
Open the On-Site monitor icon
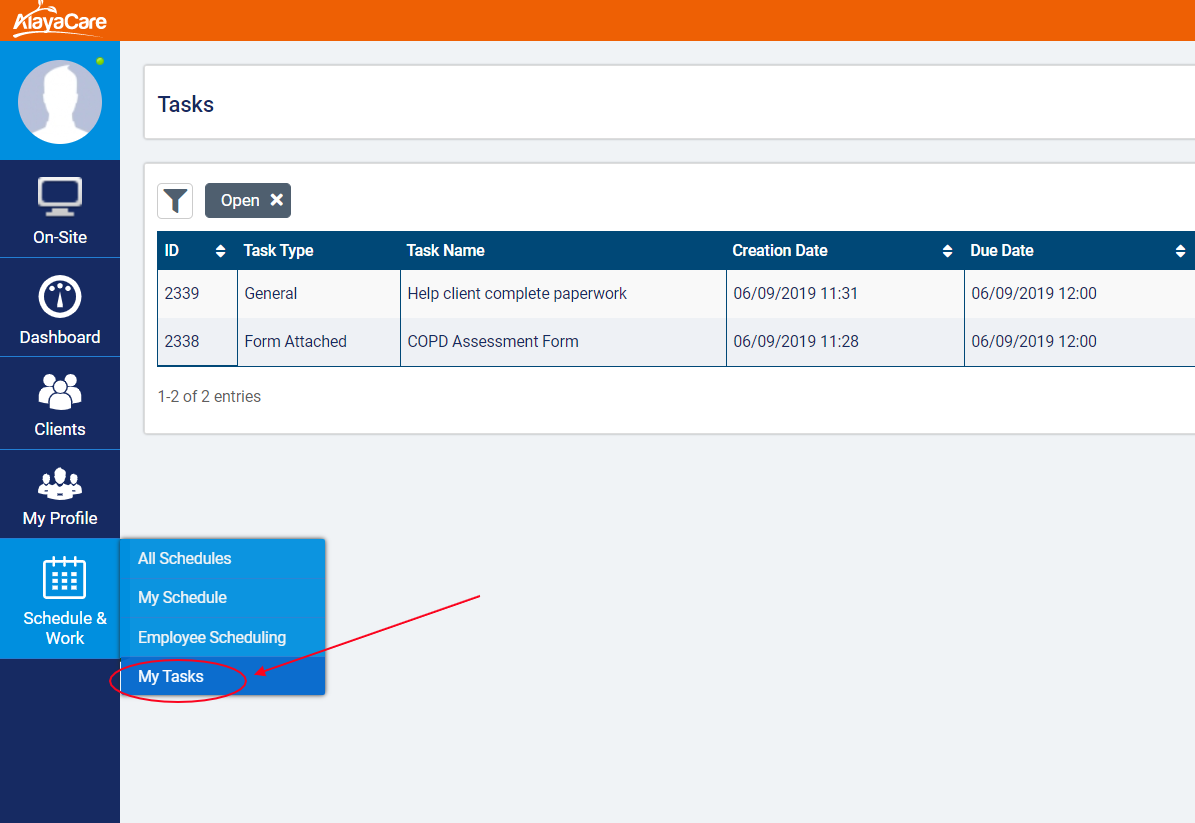click(60, 197)
